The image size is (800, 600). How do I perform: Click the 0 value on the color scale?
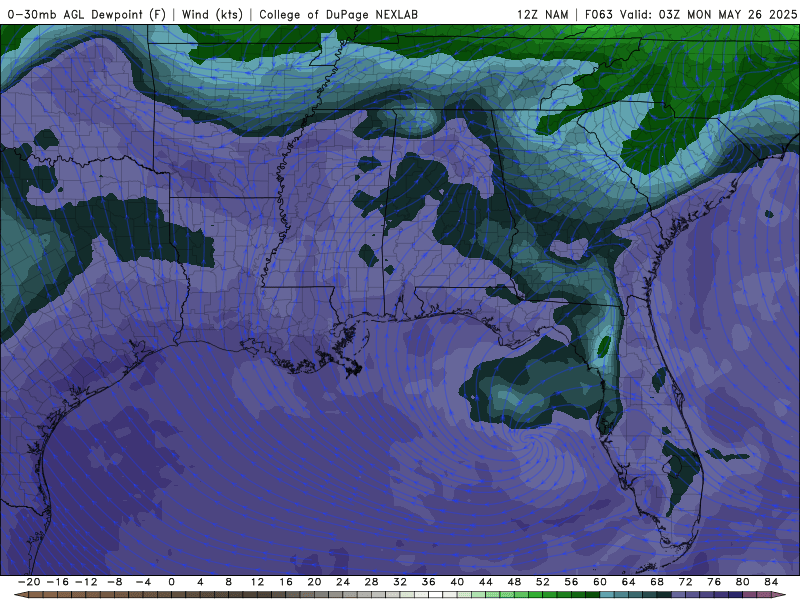[171, 582]
